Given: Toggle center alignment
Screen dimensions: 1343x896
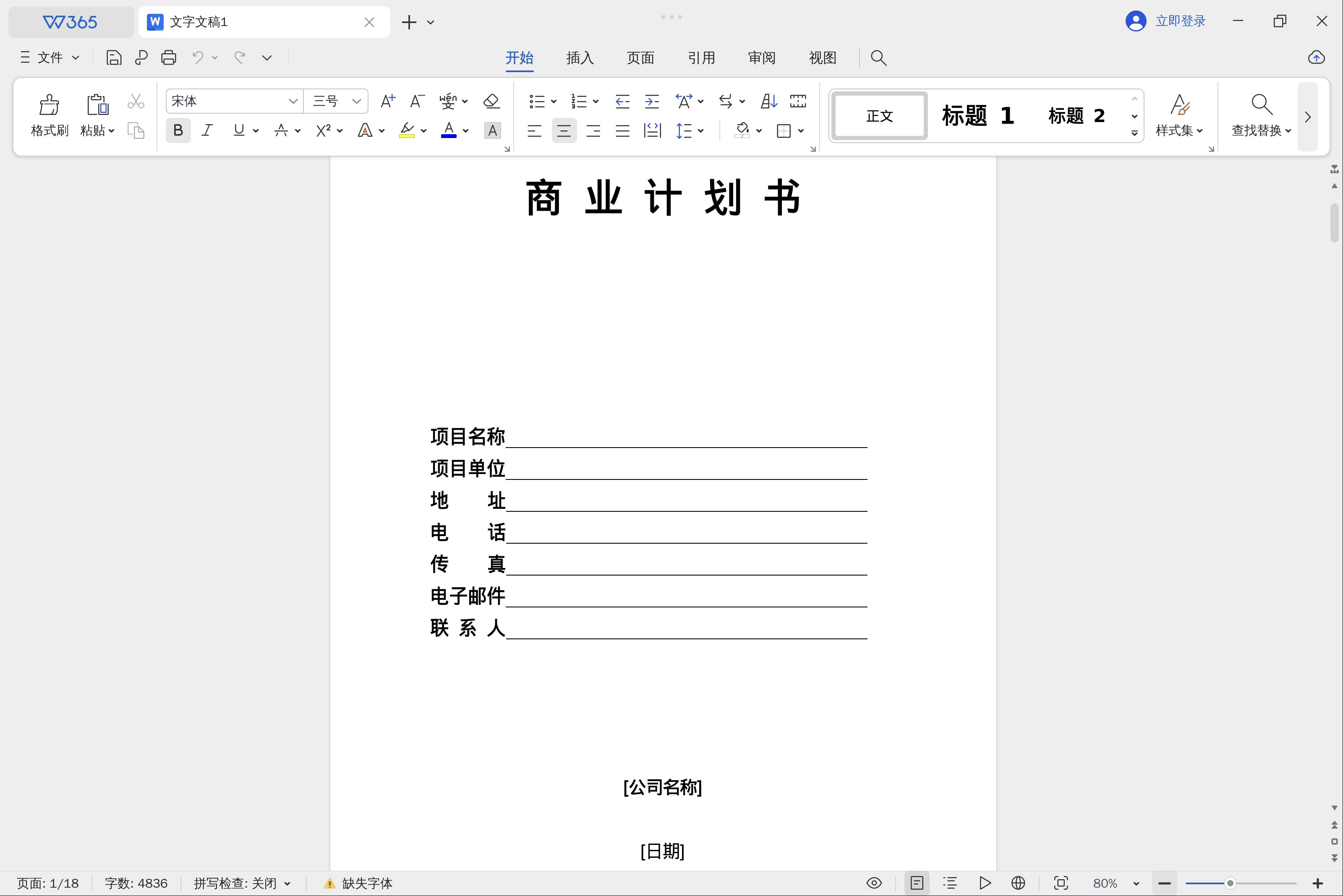Looking at the screenshot, I should coord(564,131).
